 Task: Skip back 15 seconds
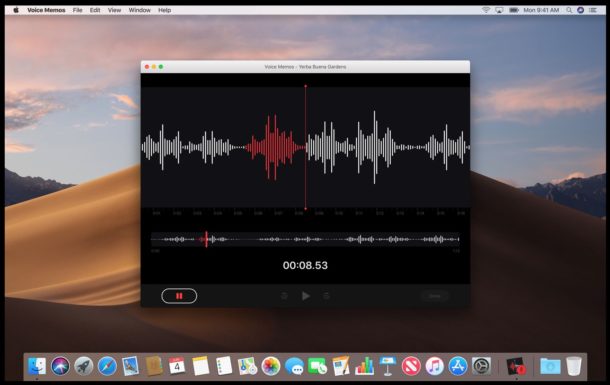(x=284, y=296)
